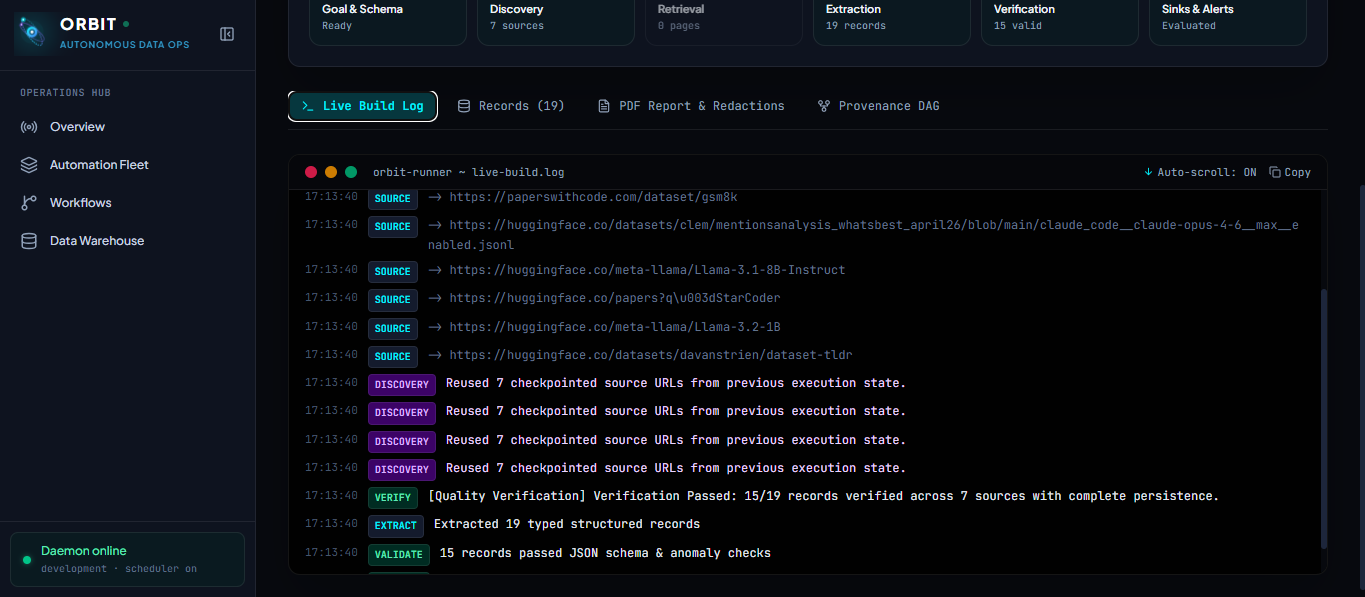1365x597 pixels.
Task: Open Automation Fleet layers icon
Action: 29,165
